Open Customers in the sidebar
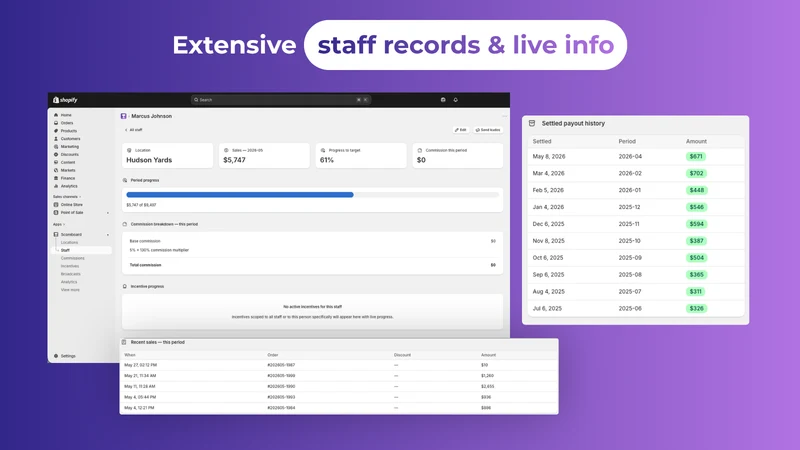 coord(70,139)
